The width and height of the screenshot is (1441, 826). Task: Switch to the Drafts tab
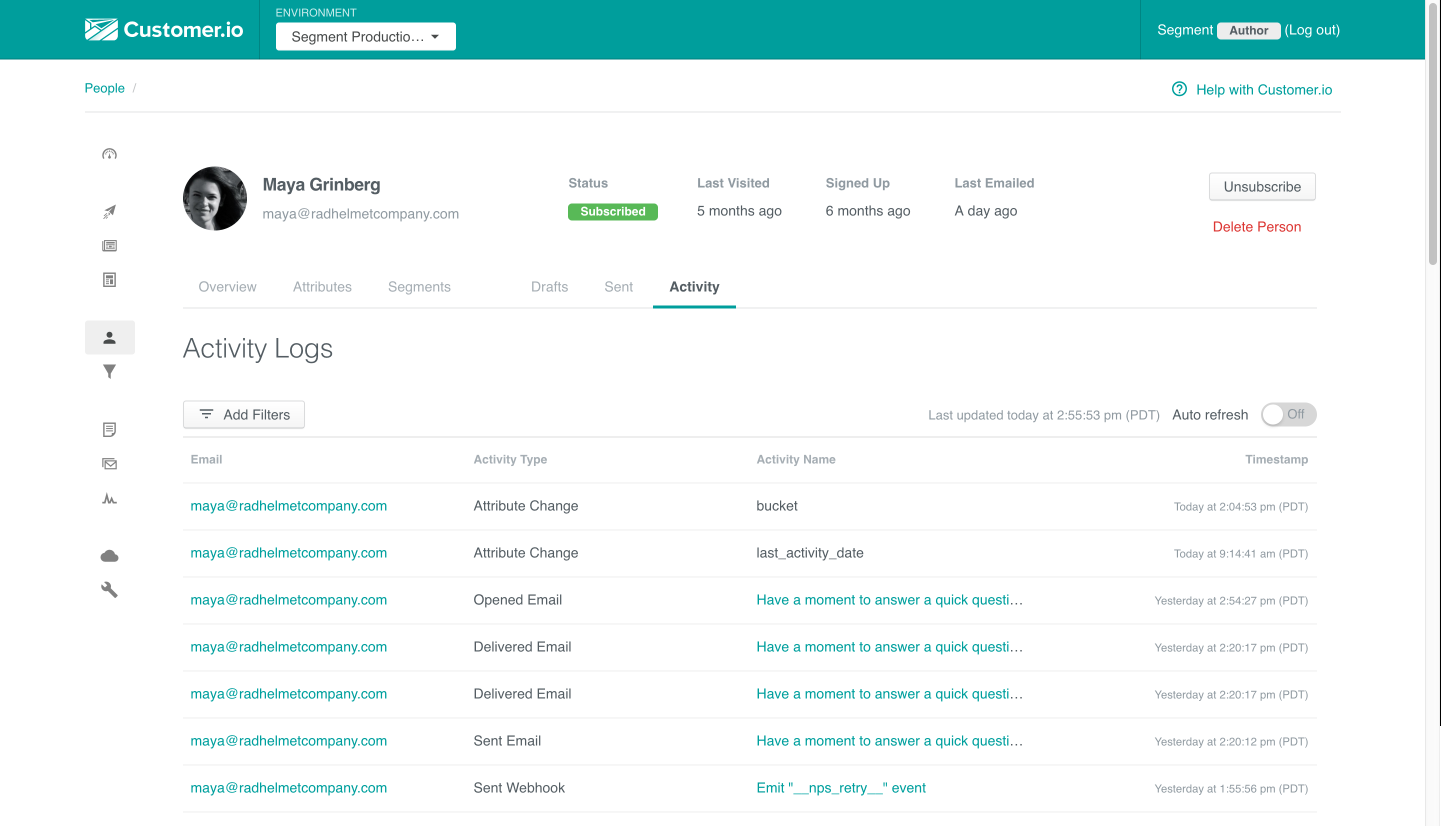pyautogui.click(x=550, y=287)
